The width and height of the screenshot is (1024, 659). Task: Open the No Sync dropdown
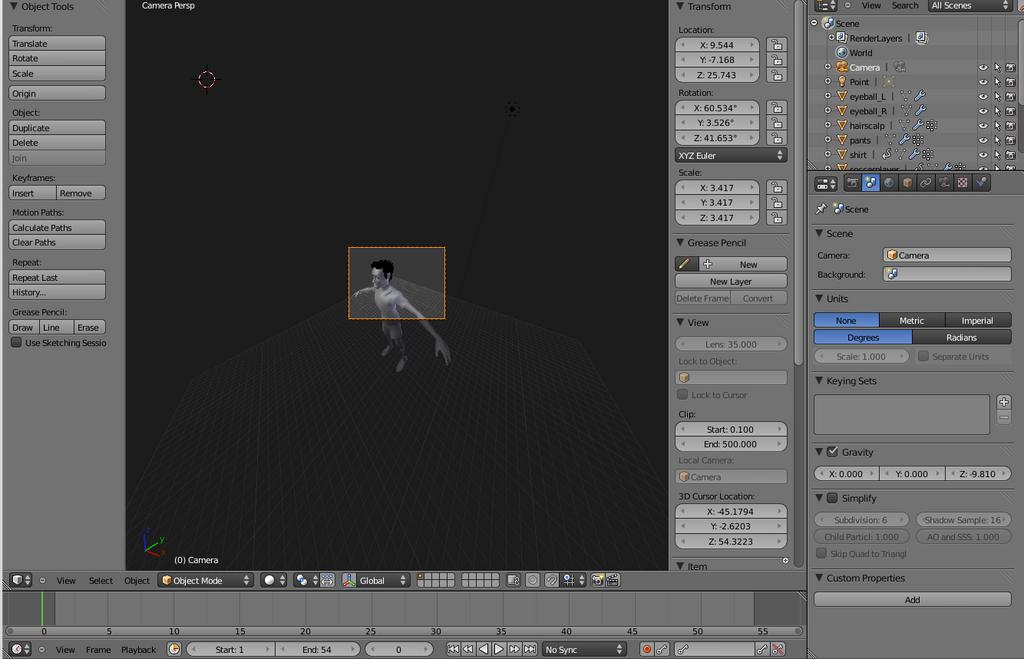(x=584, y=649)
